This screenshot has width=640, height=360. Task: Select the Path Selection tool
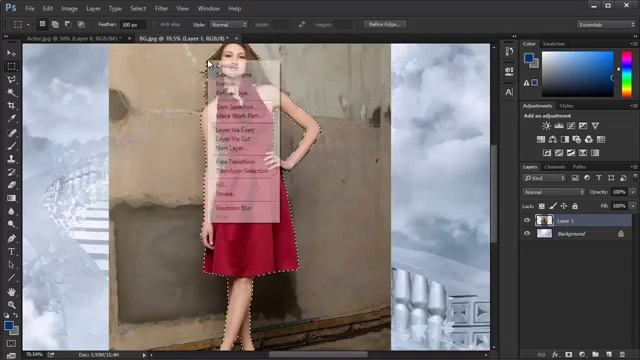tap(11, 264)
